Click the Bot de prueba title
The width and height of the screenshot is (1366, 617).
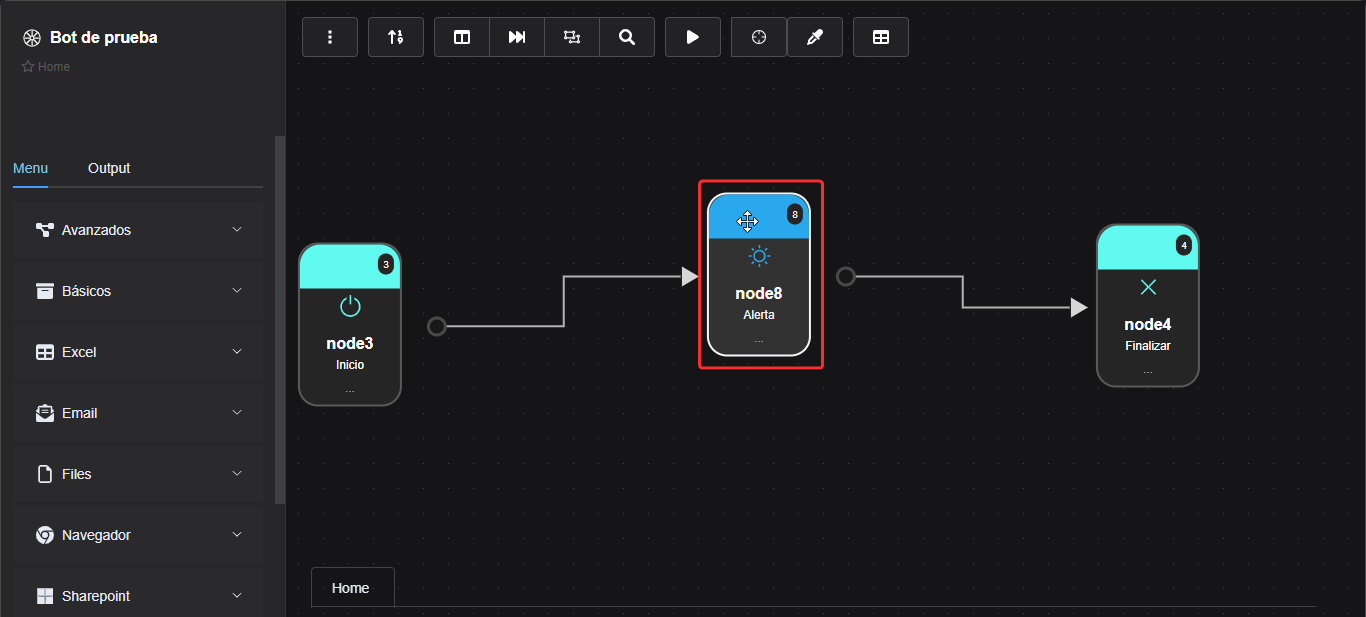[x=104, y=38]
